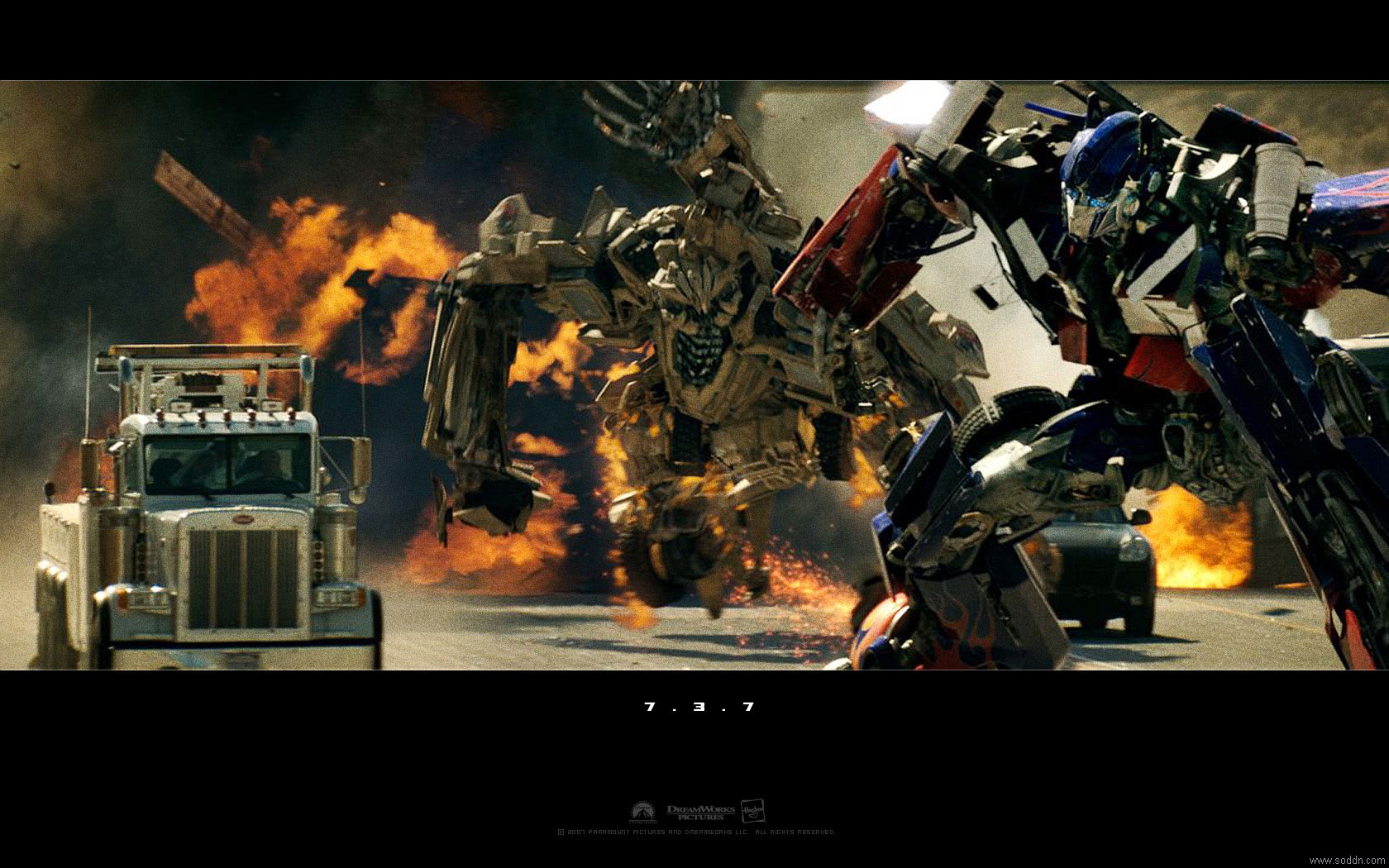
Task: Select the 2007 Paramount copyright notice text
Action: (696, 832)
